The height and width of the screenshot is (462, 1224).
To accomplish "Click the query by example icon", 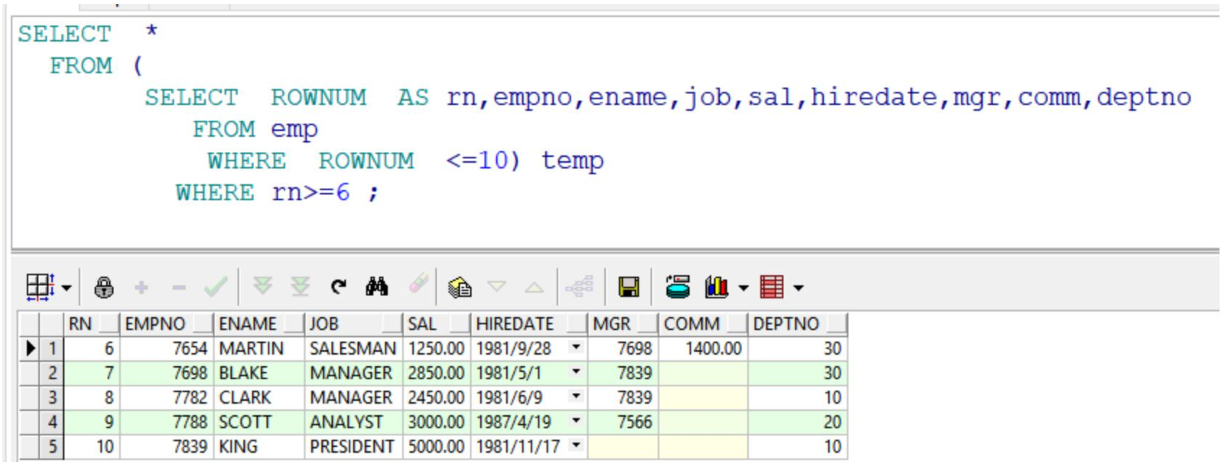I will coord(460,288).
